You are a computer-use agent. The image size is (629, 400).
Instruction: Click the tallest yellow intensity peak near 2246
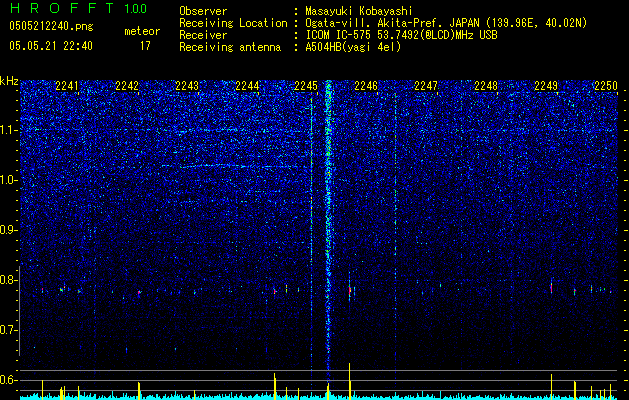click(x=349, y=381)
